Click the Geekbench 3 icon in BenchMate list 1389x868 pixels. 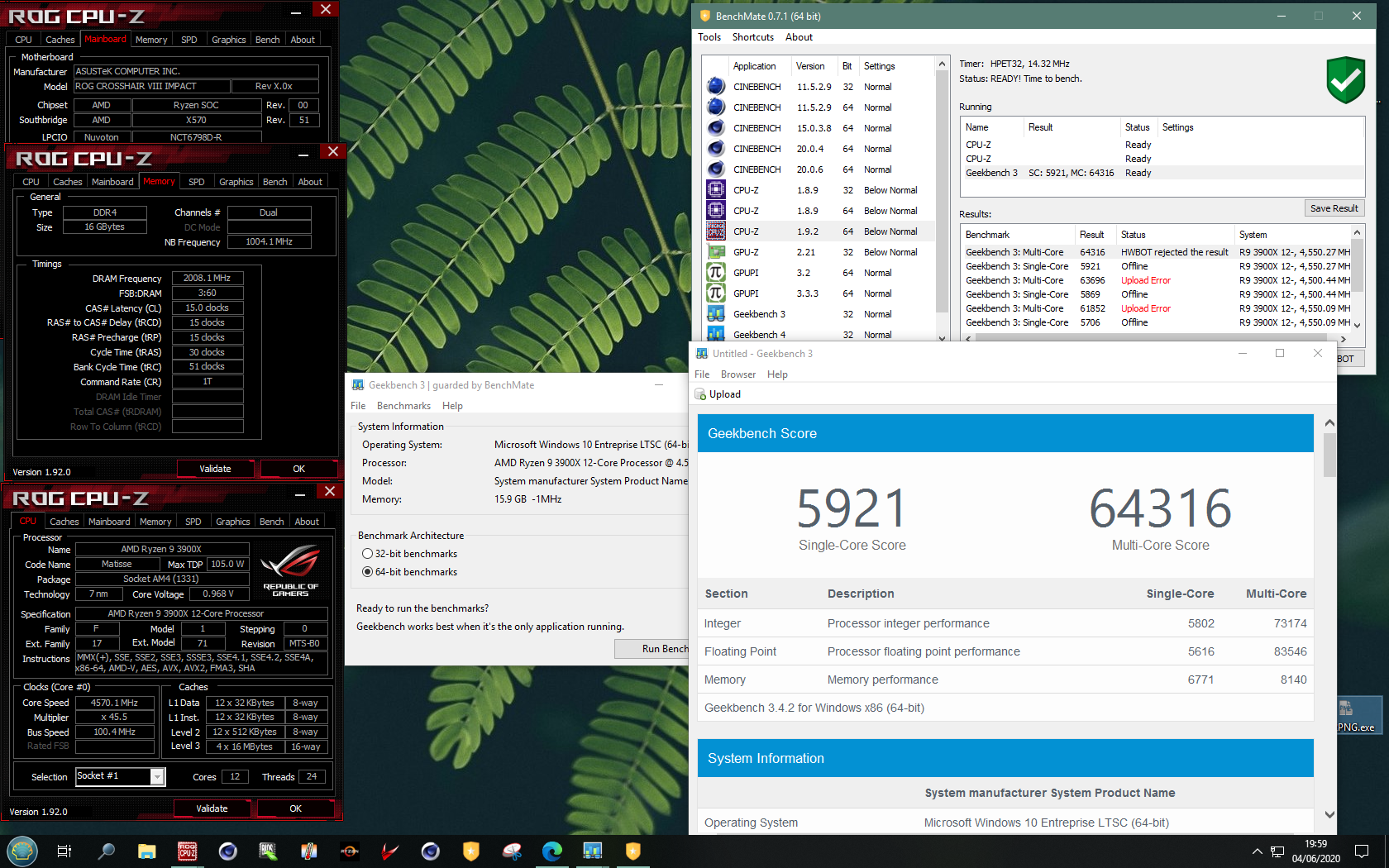click(716, 313)
